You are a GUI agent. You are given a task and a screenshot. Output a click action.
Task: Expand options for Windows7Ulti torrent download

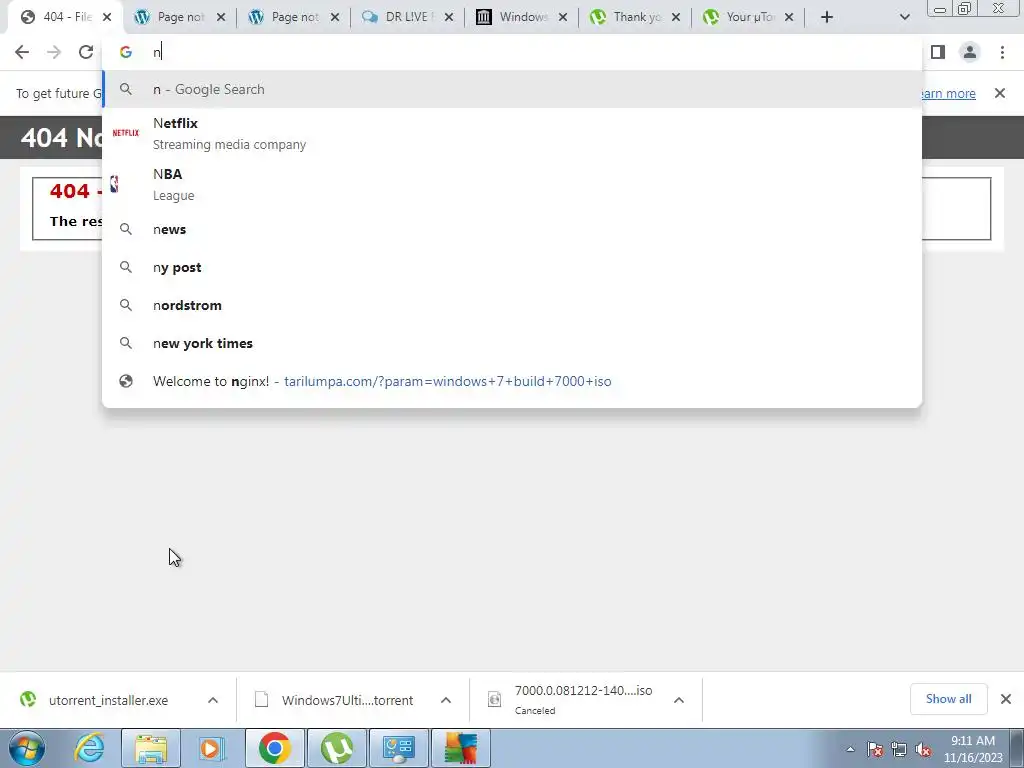pyautogui.click(x=446, y=700)
